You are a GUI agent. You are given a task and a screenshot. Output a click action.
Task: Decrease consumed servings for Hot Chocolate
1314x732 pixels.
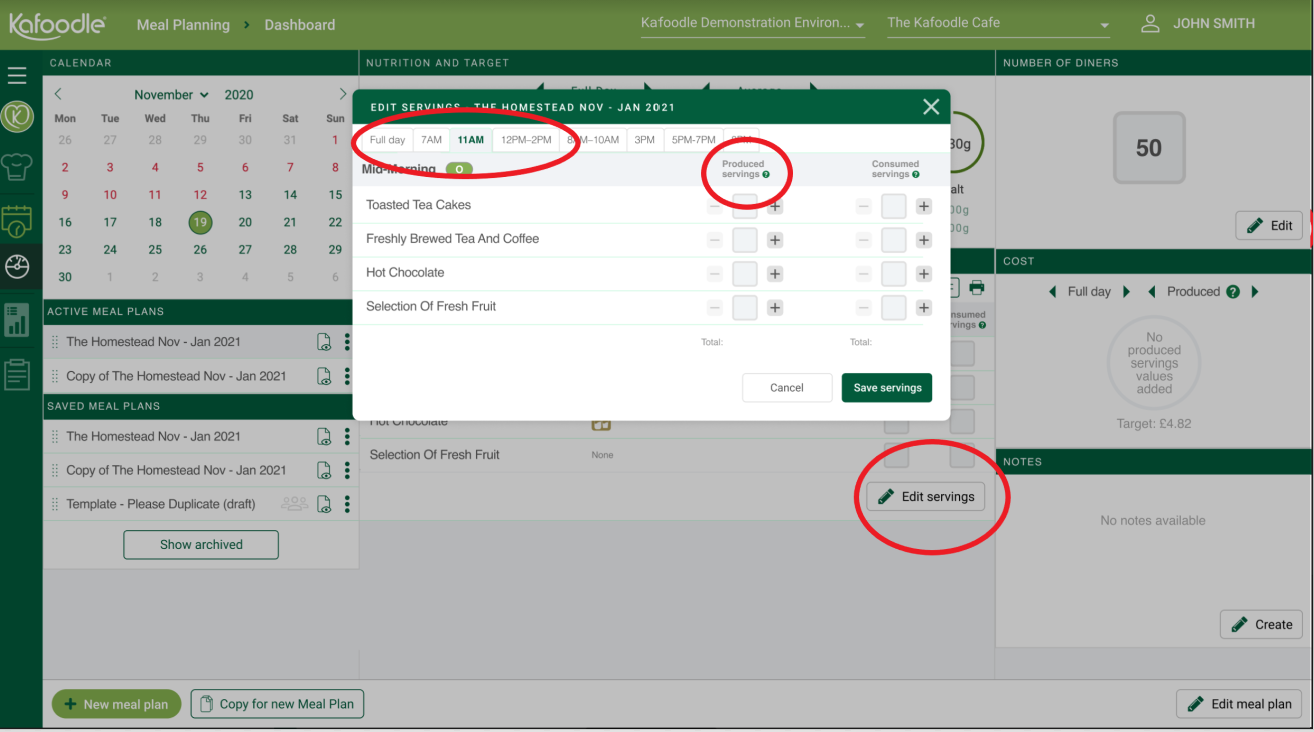coord(864,274)
